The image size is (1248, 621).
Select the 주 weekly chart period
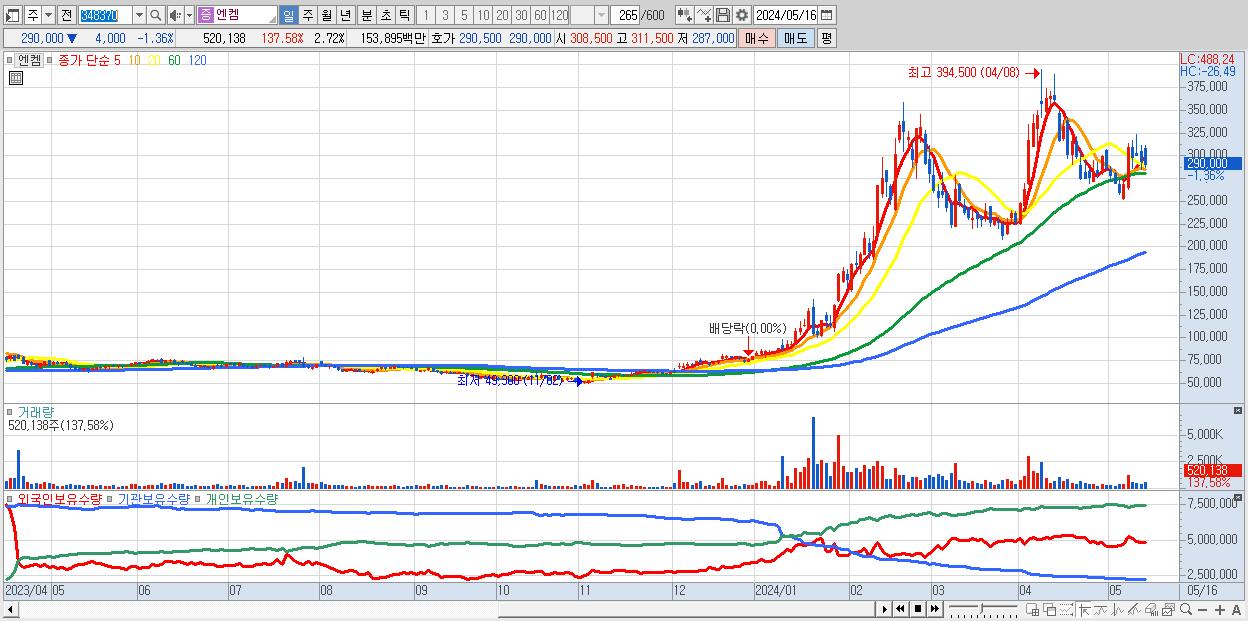click(307, 15)
